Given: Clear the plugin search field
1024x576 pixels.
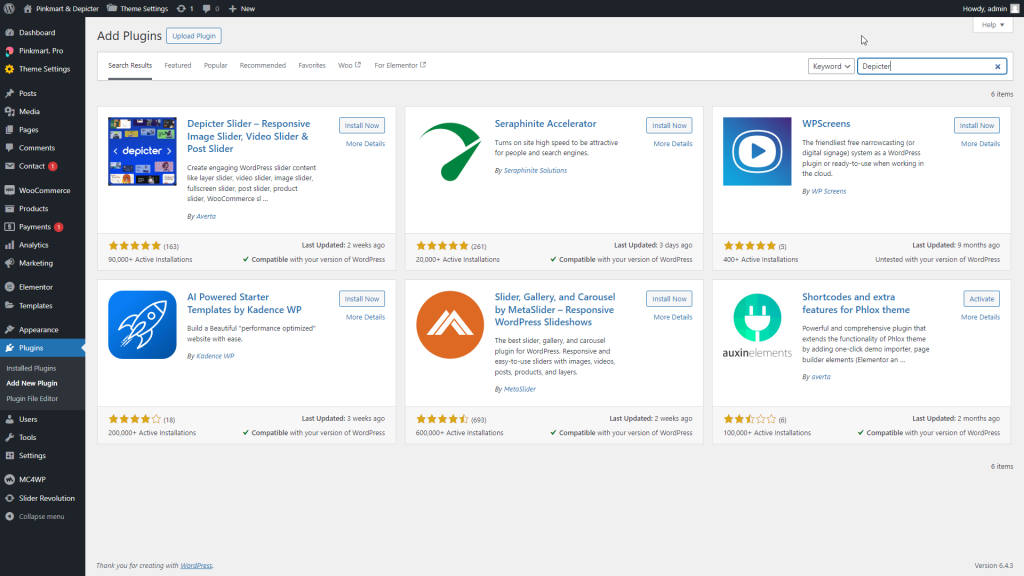Looking at the screenshot, I should [x=997, y=67].
